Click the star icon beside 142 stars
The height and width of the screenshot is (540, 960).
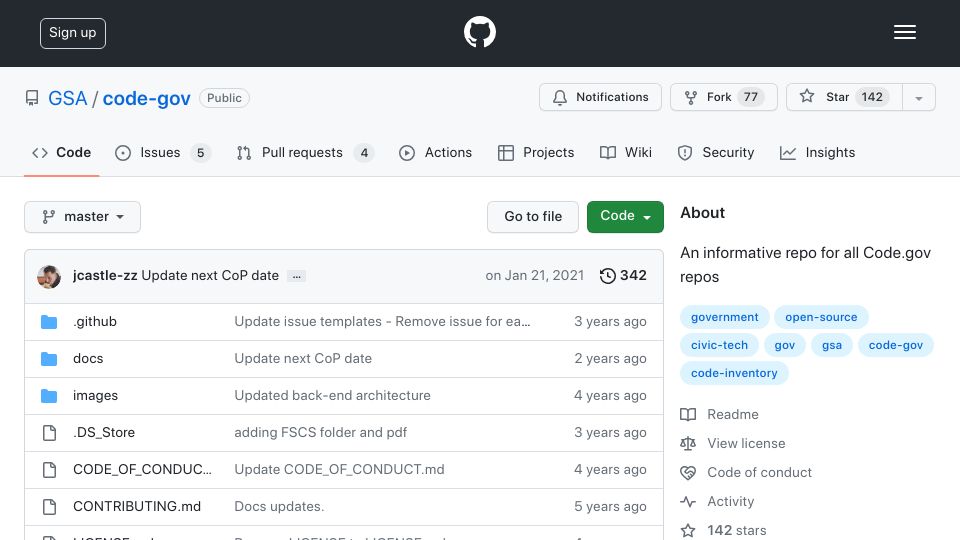688,530
